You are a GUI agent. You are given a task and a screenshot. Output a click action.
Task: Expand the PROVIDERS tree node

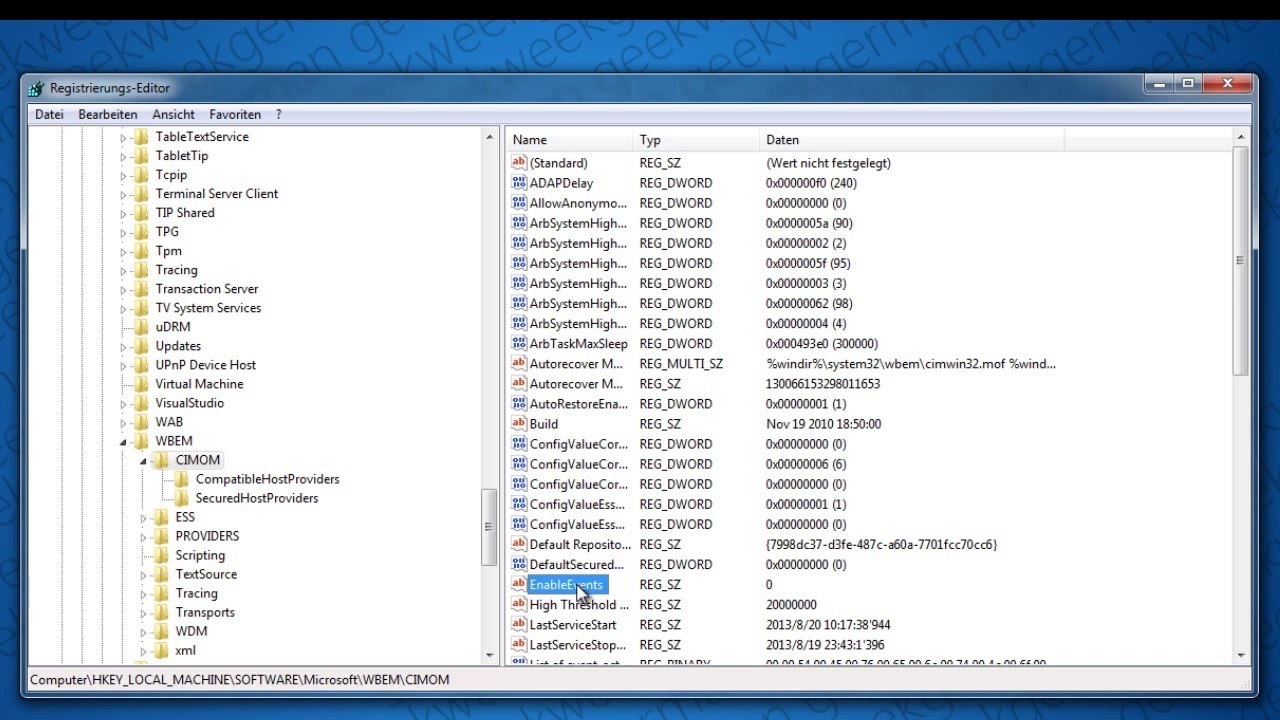[144, 537]
